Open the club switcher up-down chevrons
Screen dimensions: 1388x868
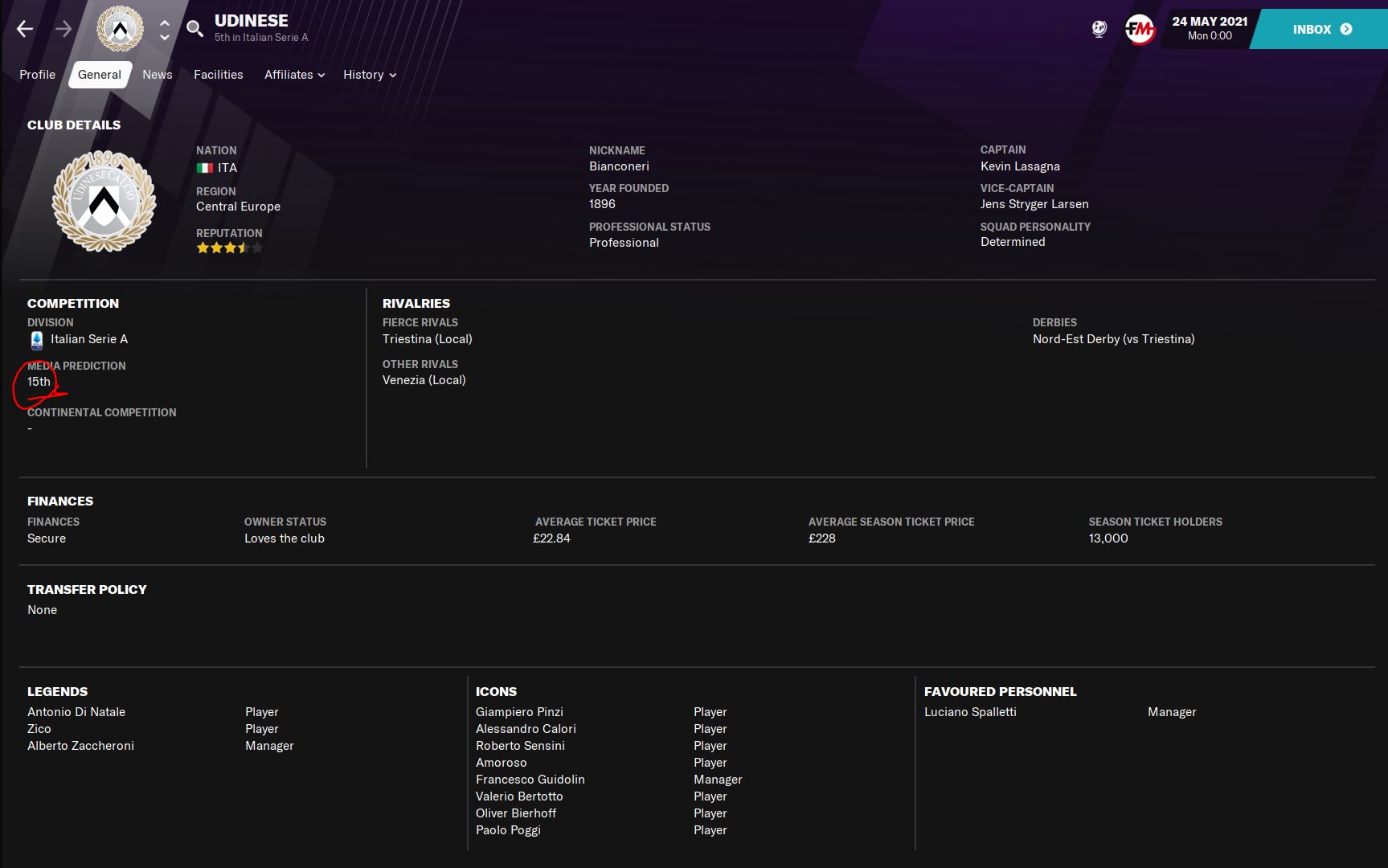click(x=165, y=30)
